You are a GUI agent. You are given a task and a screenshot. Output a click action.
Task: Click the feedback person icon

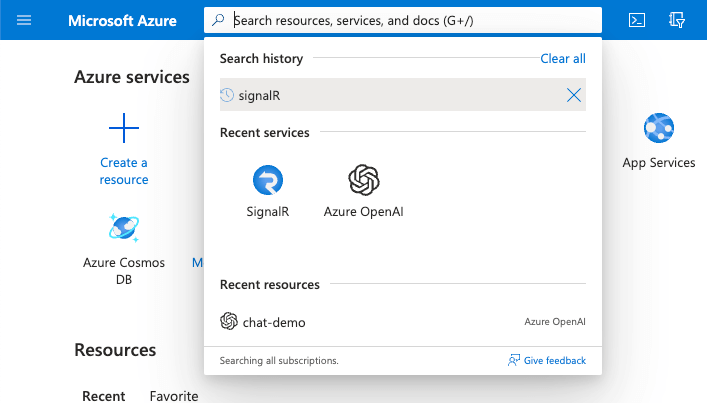[514, 360]
